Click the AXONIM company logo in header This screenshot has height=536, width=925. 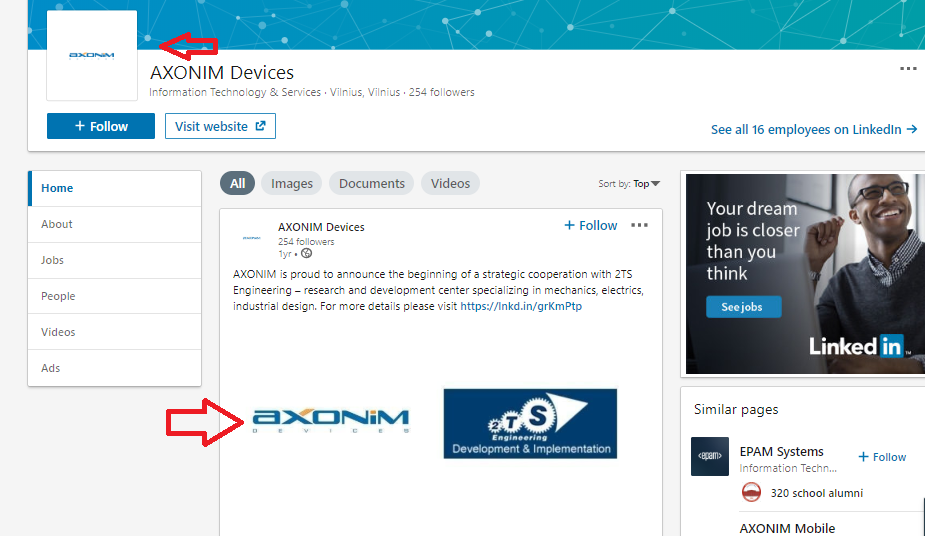click(91, 56)
